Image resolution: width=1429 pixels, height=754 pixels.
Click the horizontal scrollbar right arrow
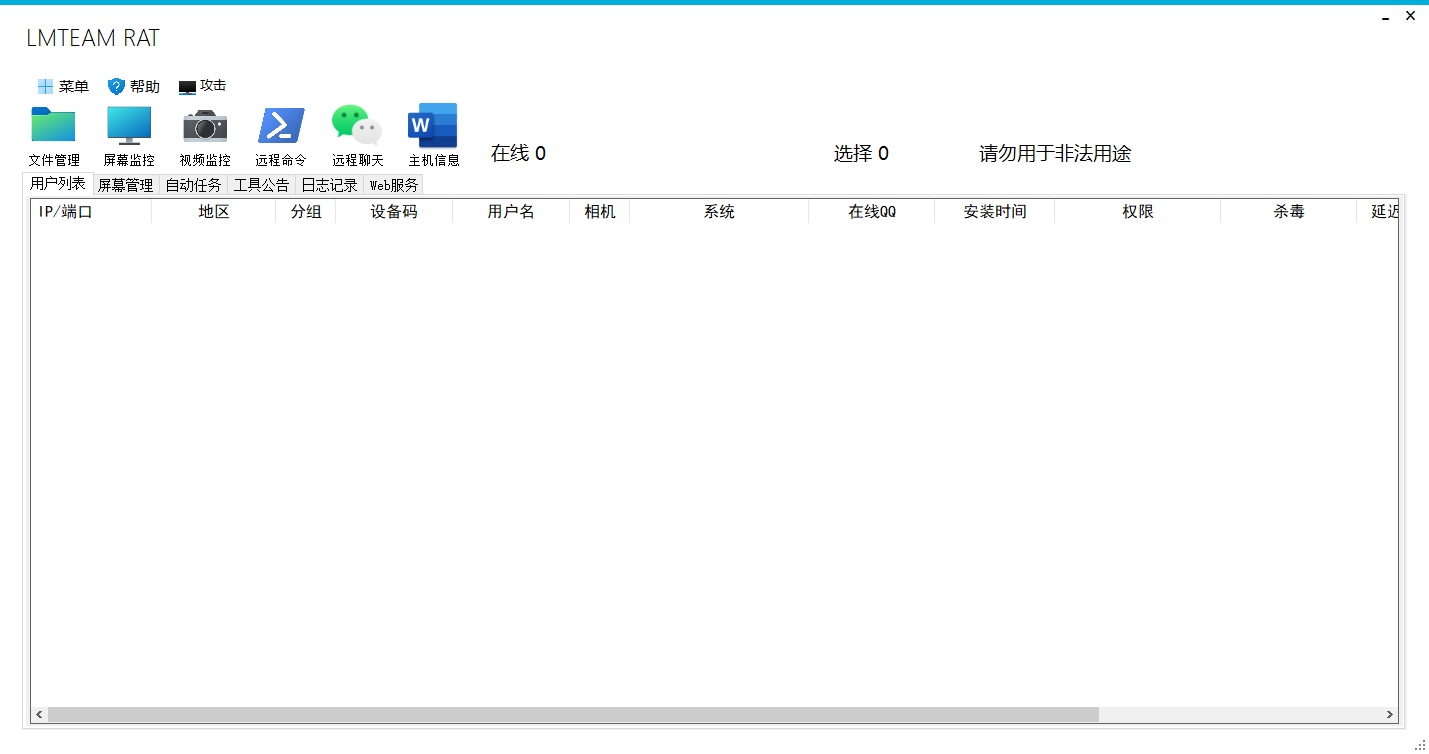pyautogui.click(x=1389, y=715)
